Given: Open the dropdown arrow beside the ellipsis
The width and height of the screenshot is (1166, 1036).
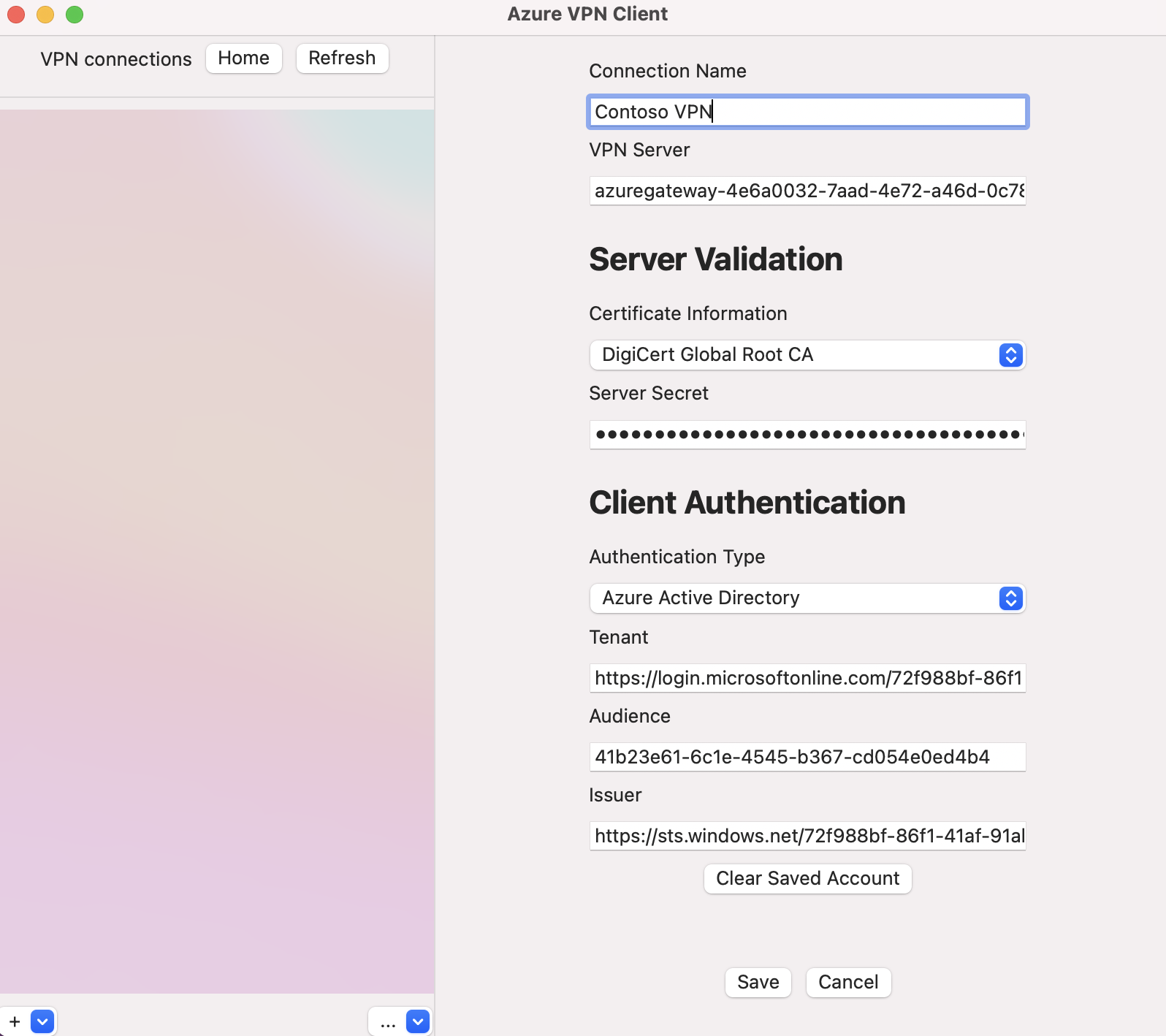Looking at the screenshot, I should [x=418, y=1021].
